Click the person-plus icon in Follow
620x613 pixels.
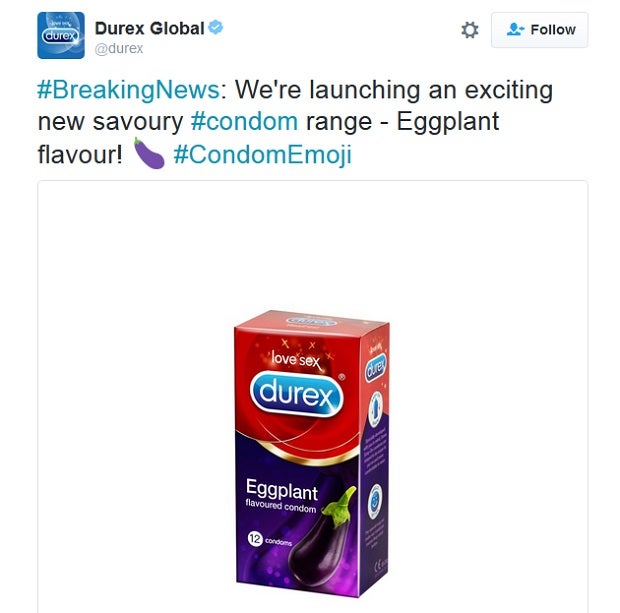tap(515, 29)
